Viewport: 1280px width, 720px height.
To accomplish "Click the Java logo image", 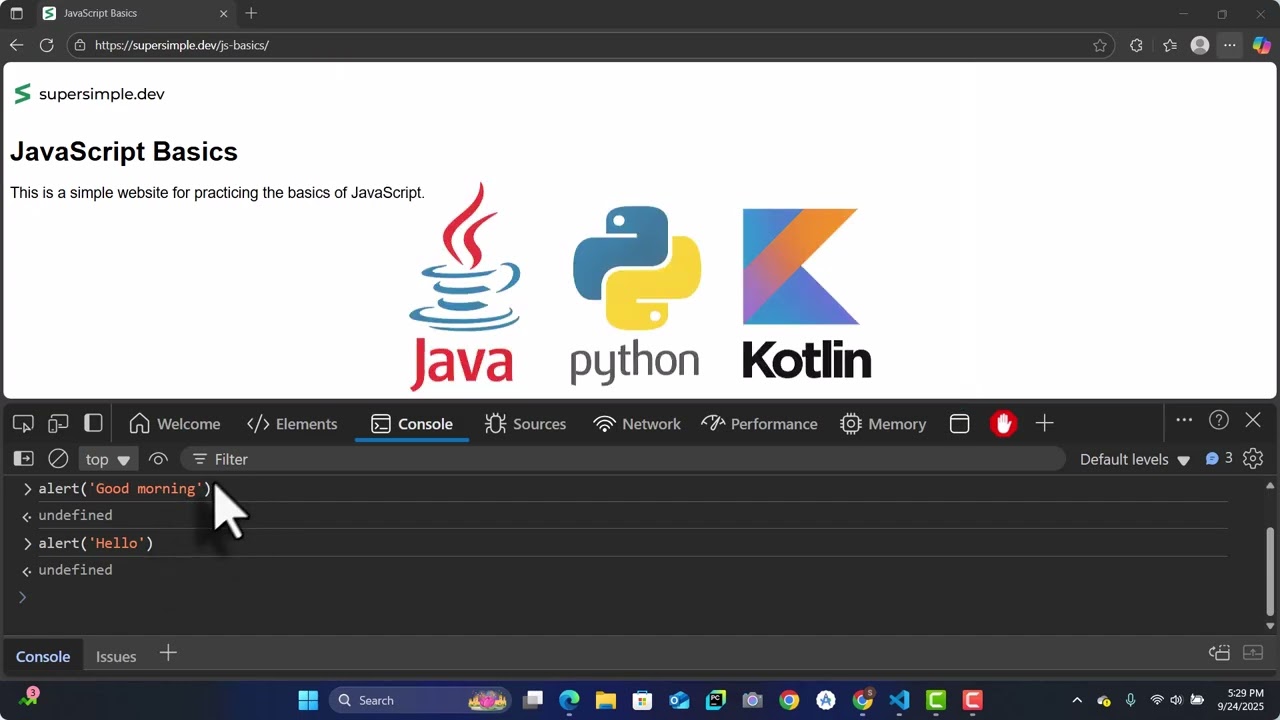I will (464, 286).
